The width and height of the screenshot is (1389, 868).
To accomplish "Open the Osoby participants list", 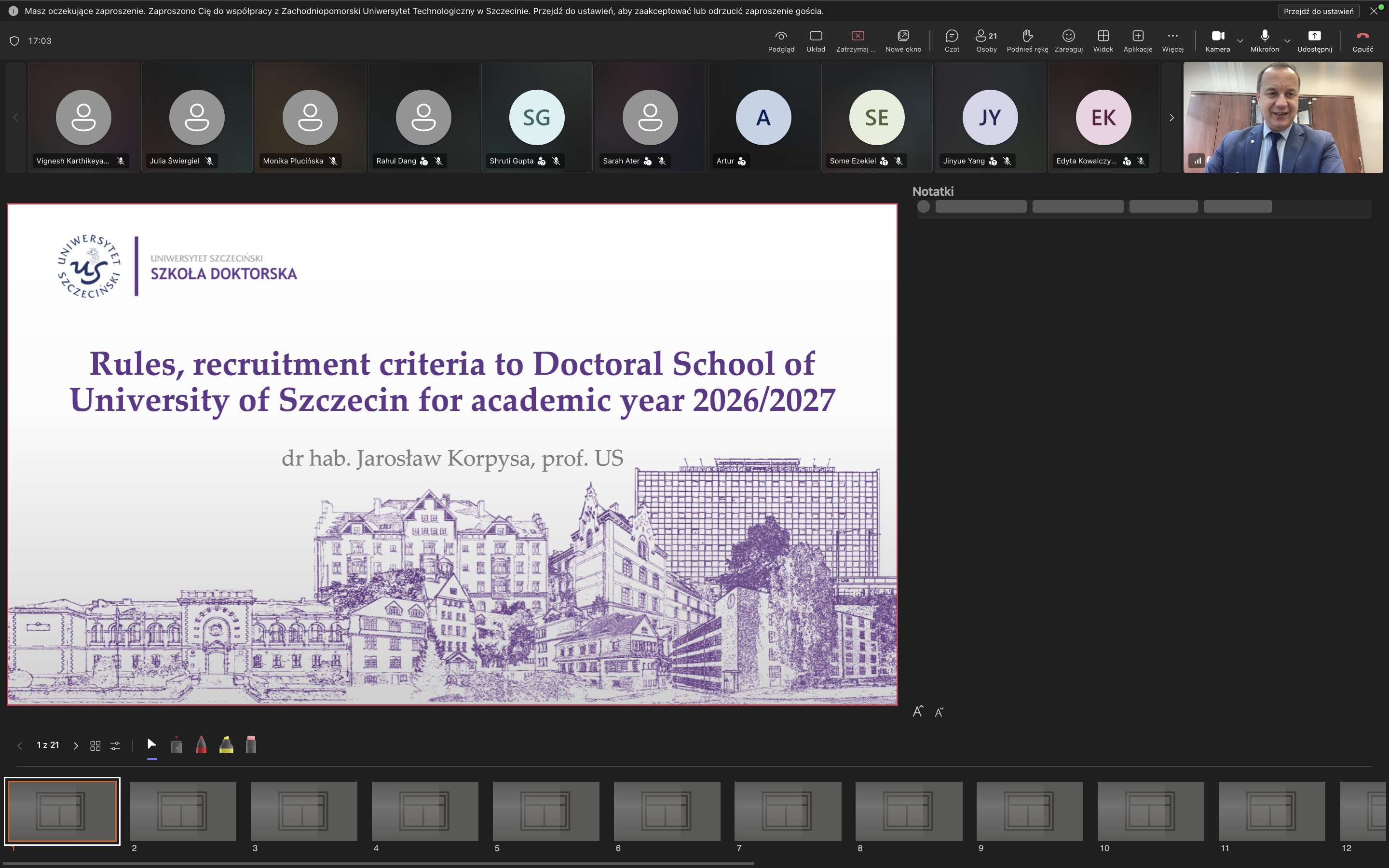I will (986, 40).
